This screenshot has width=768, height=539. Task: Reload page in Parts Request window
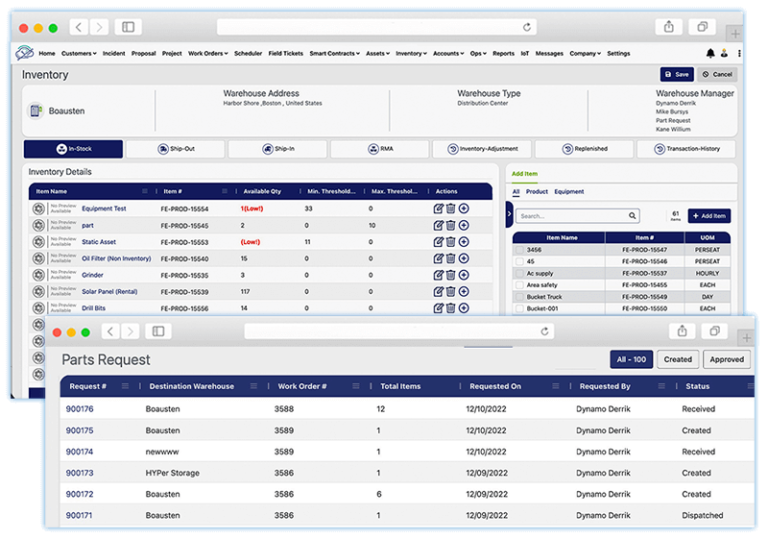[545, 332]
